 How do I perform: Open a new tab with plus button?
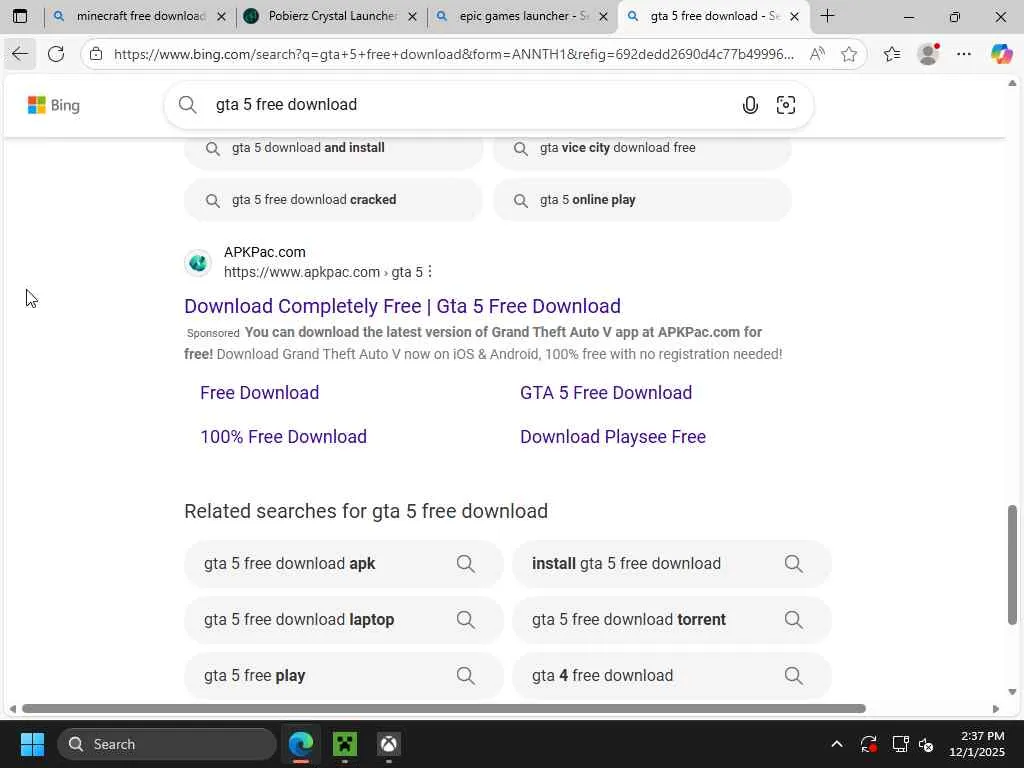(827, 16)
